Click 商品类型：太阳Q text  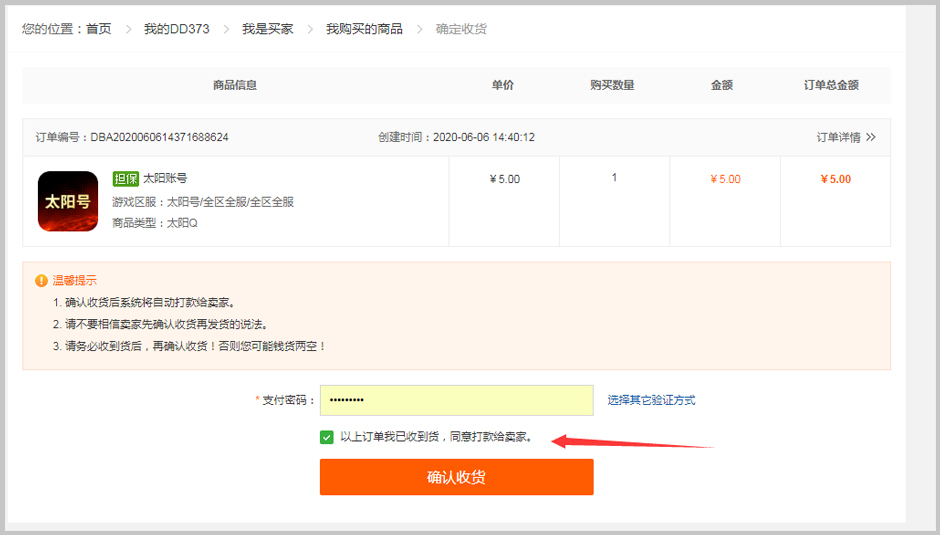[x=155, y=223]
